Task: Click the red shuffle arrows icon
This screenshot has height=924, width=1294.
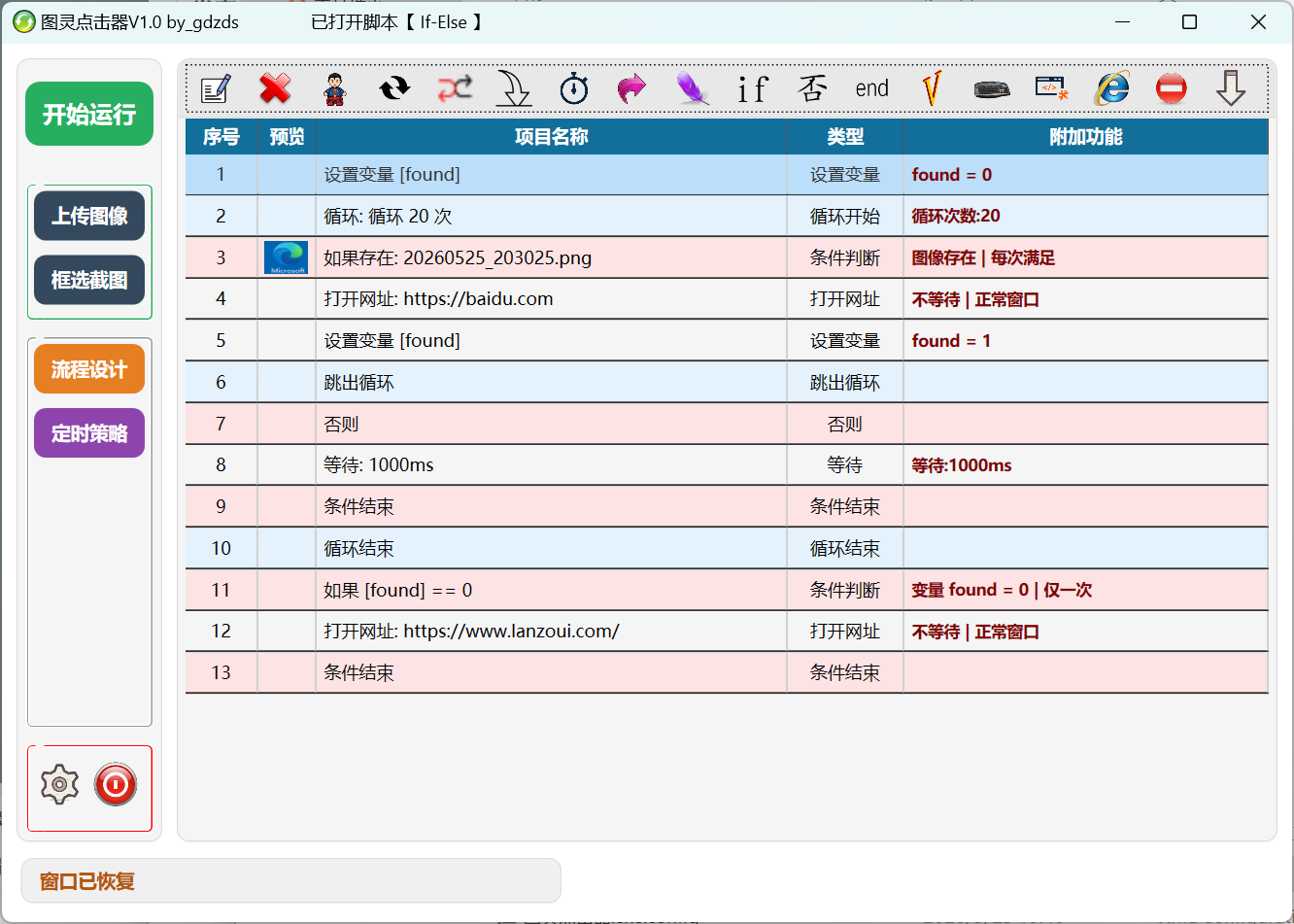Action: tap(455, 89)
